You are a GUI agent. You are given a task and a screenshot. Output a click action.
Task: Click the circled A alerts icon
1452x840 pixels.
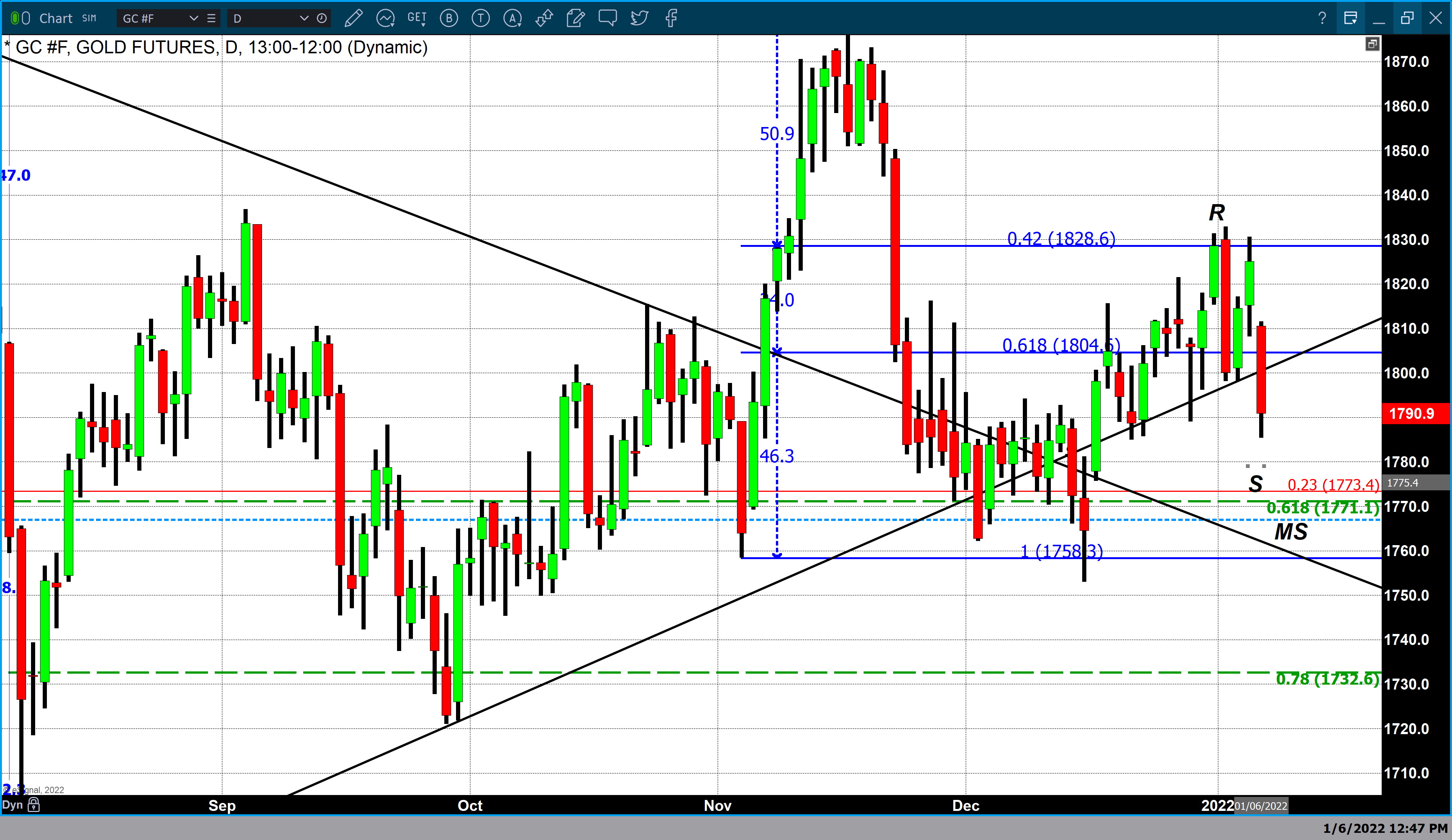pos(512,19)
